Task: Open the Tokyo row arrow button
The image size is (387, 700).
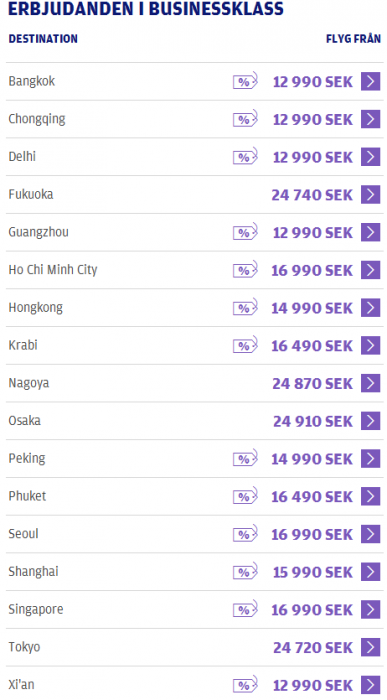Action: pos(370,647)
